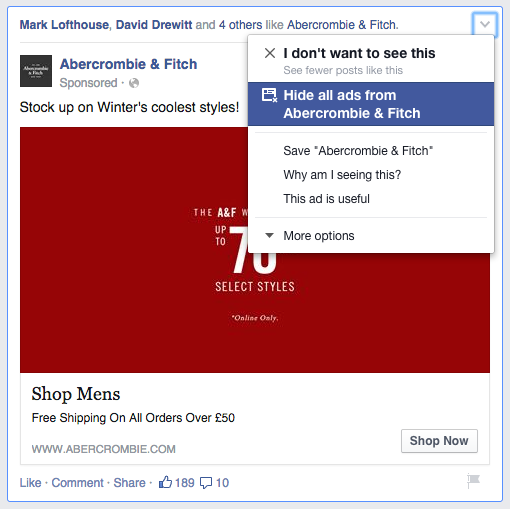Screen dimensions: 510x509
Task: Mark "This ad is useful"
Action: pos(326,199)
